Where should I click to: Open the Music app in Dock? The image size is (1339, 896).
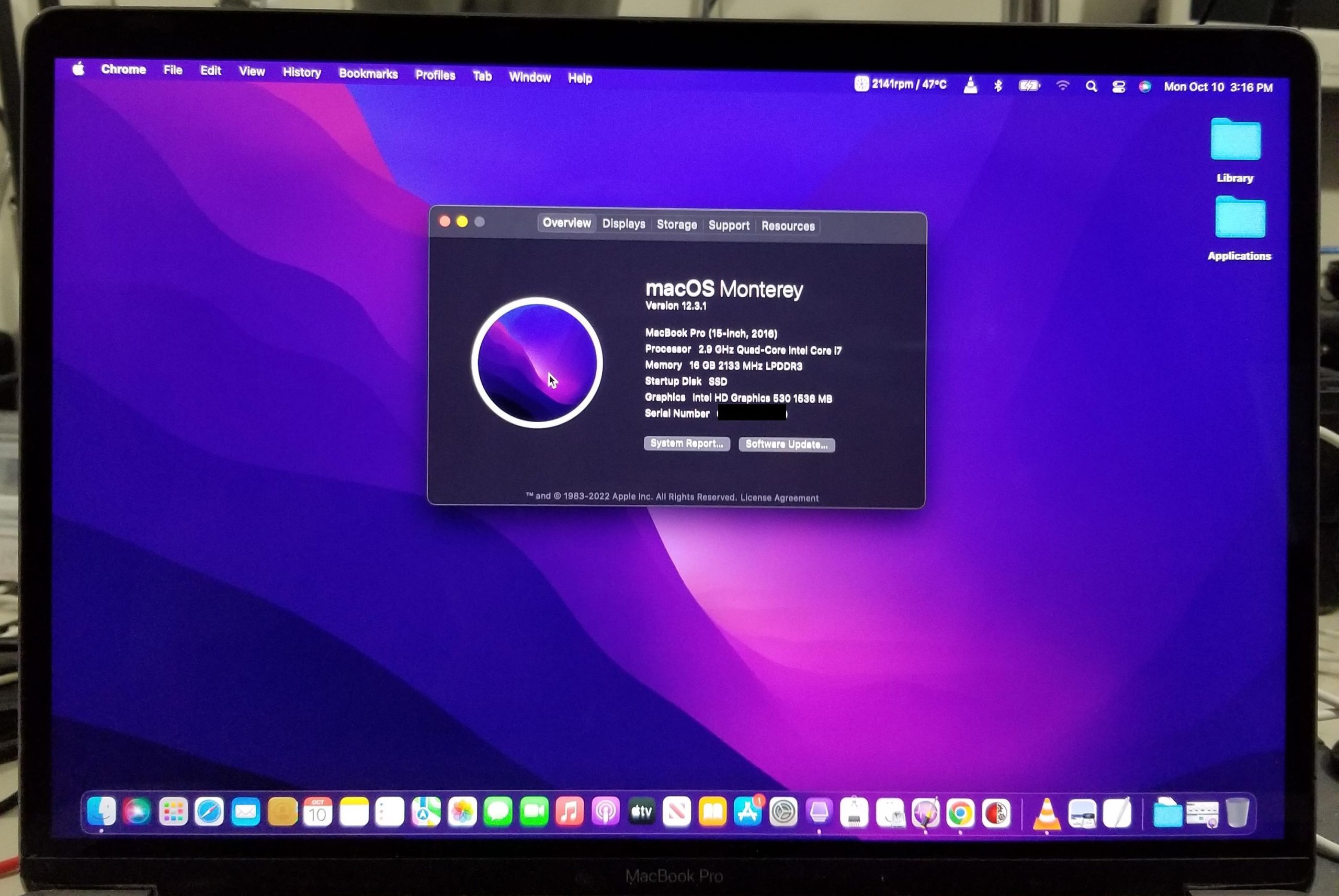570,811
